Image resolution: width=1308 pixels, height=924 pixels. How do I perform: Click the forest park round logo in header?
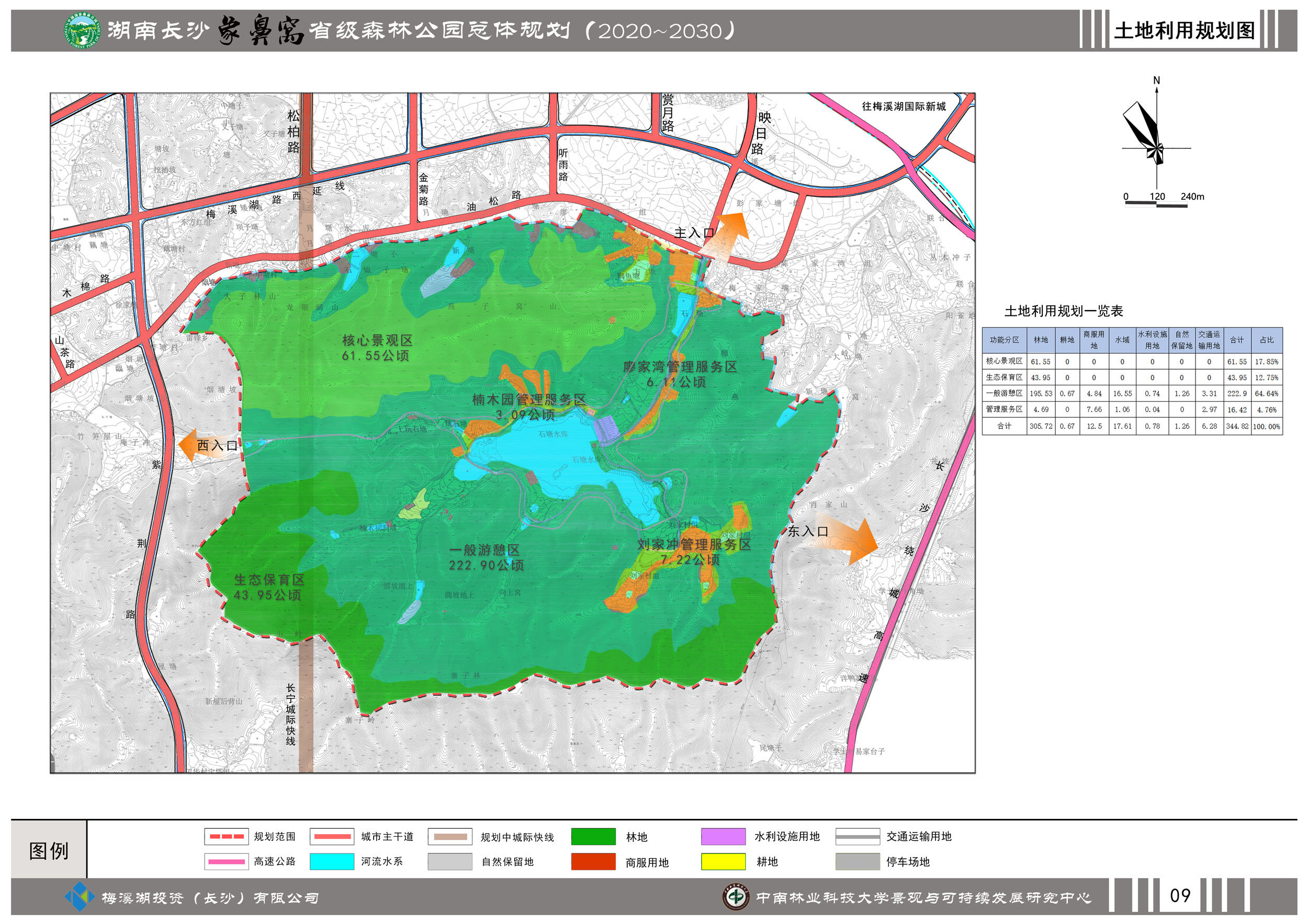click(x=83, y=31)
